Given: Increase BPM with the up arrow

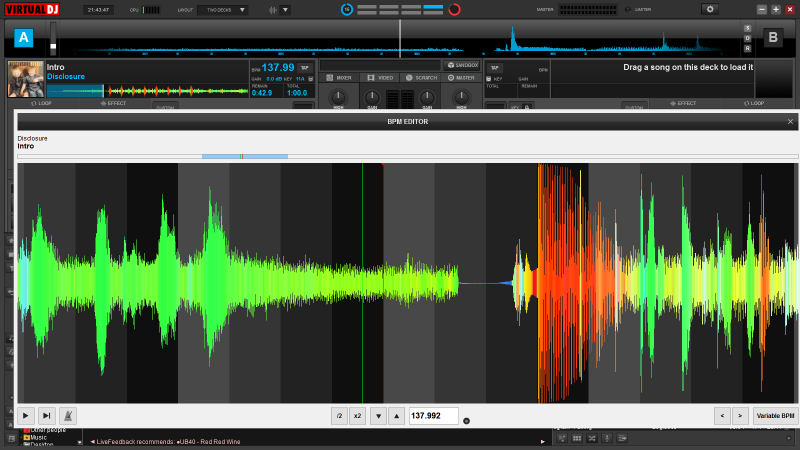Looking at the screenshot, I should (x=396, y=416).
